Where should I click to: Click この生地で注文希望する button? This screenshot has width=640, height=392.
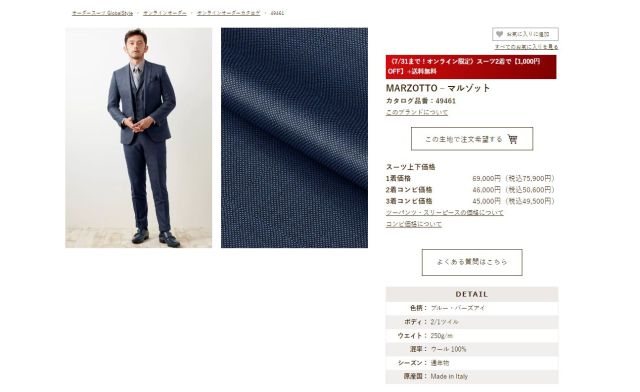(472, 139)
